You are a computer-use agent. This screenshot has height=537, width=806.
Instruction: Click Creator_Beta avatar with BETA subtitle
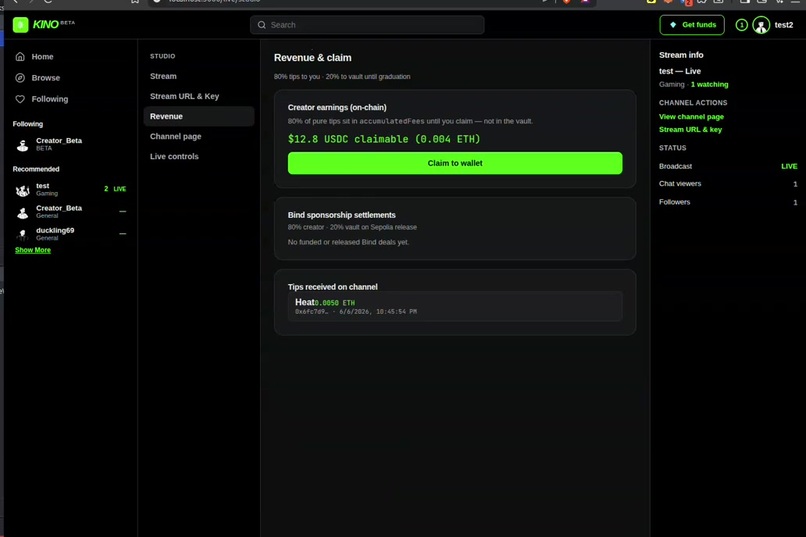click(x=23, y=144)
